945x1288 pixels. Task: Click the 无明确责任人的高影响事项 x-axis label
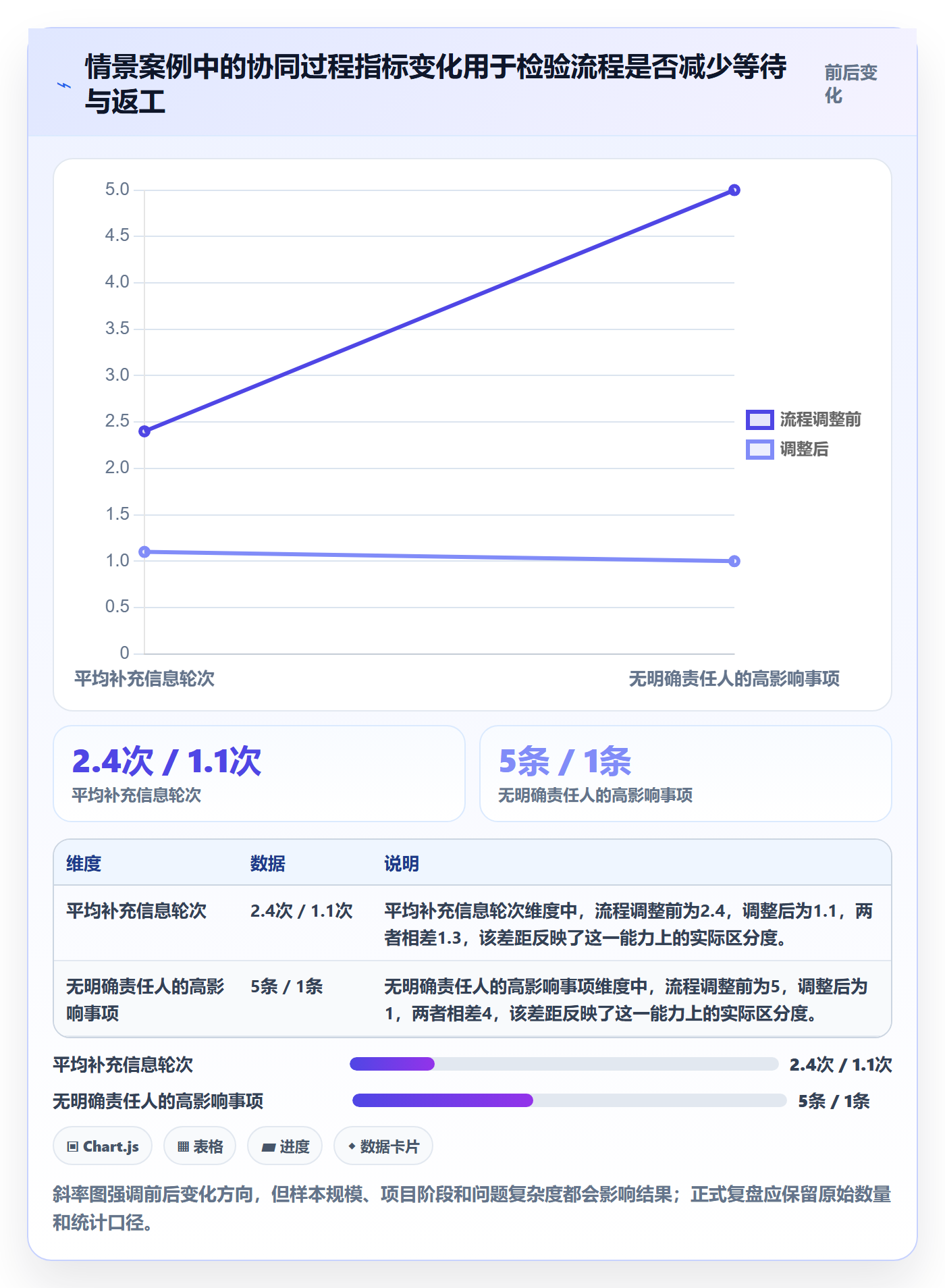pos(734,678)
